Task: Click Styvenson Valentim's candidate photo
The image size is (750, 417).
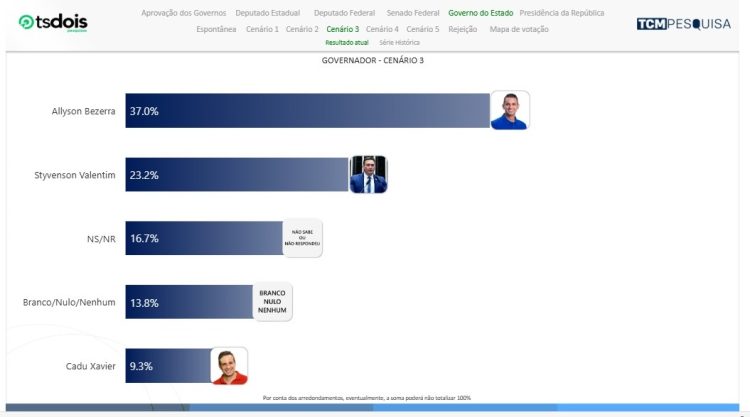Action: [368, 174]
